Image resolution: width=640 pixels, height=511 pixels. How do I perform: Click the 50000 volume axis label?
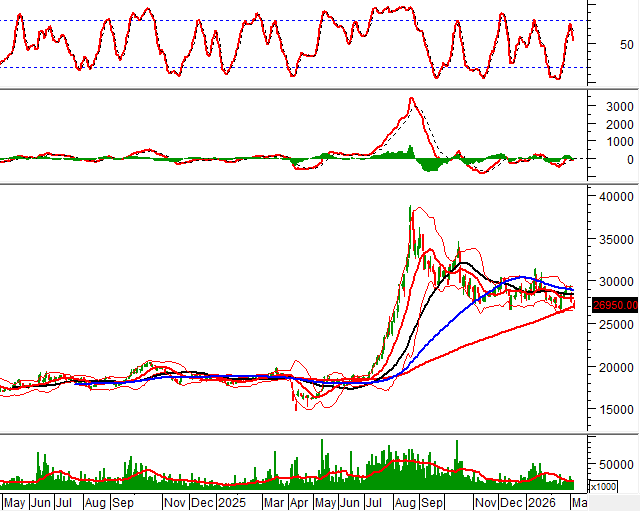tap(615, 465)
